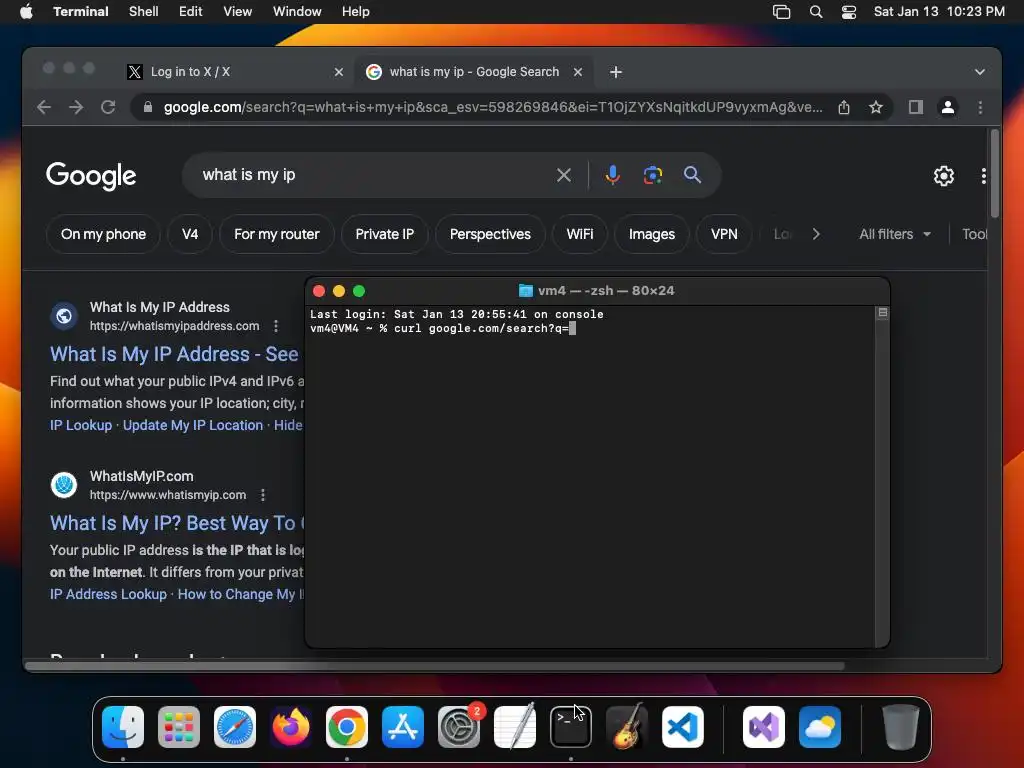The width and height of the screenshot is (1024, 768).
Task: Select the On my phone filter chip
Action: [103, 234]
